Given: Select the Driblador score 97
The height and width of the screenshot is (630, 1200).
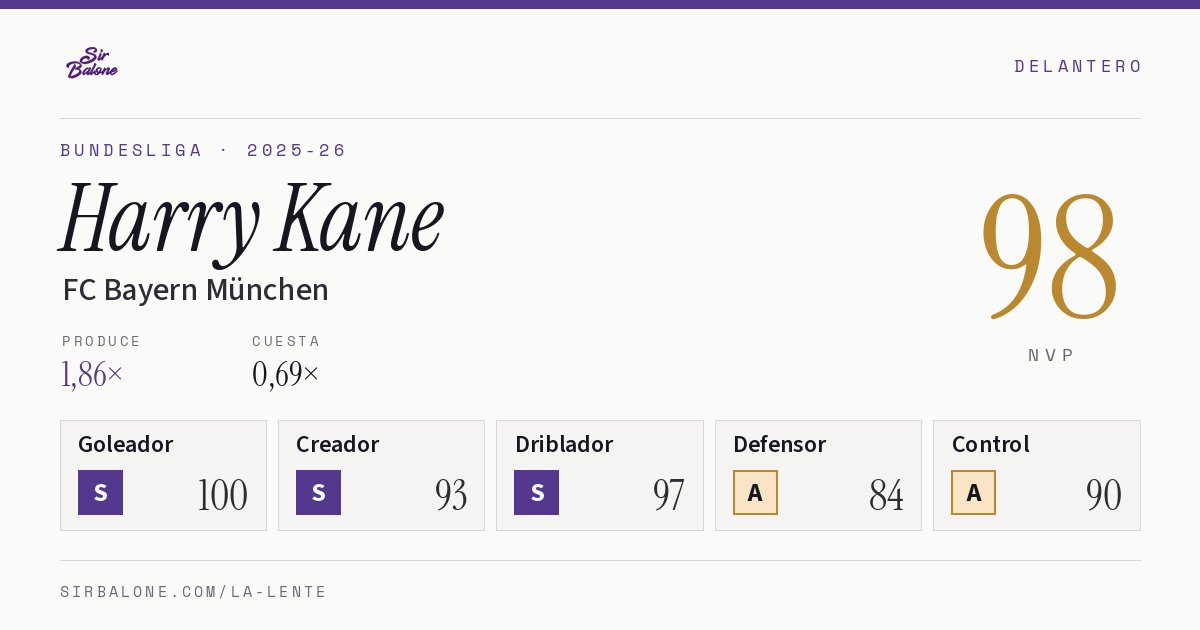Looking at the screenshot, I should click(669, 495).
